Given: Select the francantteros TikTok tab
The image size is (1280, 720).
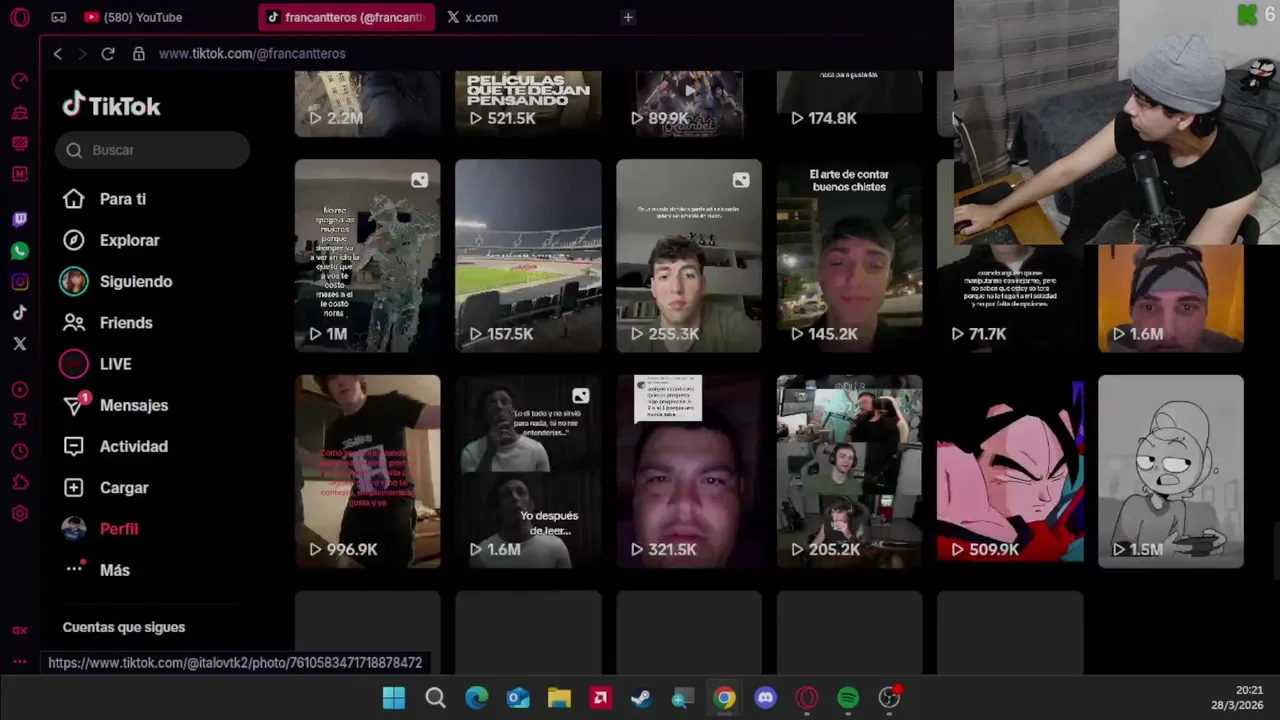Looking at the screenshot, I should (x=346, y=17).
